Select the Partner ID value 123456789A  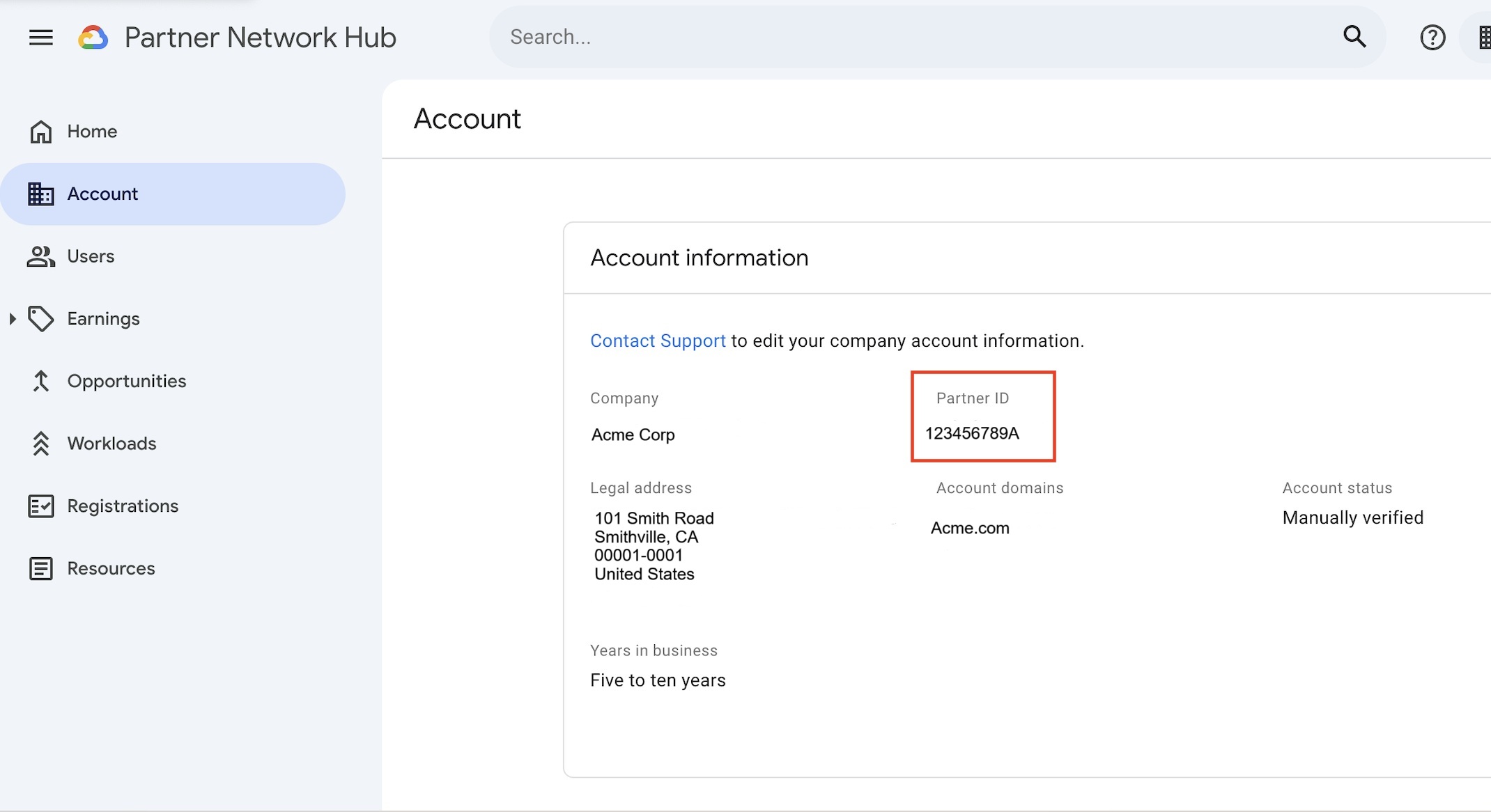point(972,433)
